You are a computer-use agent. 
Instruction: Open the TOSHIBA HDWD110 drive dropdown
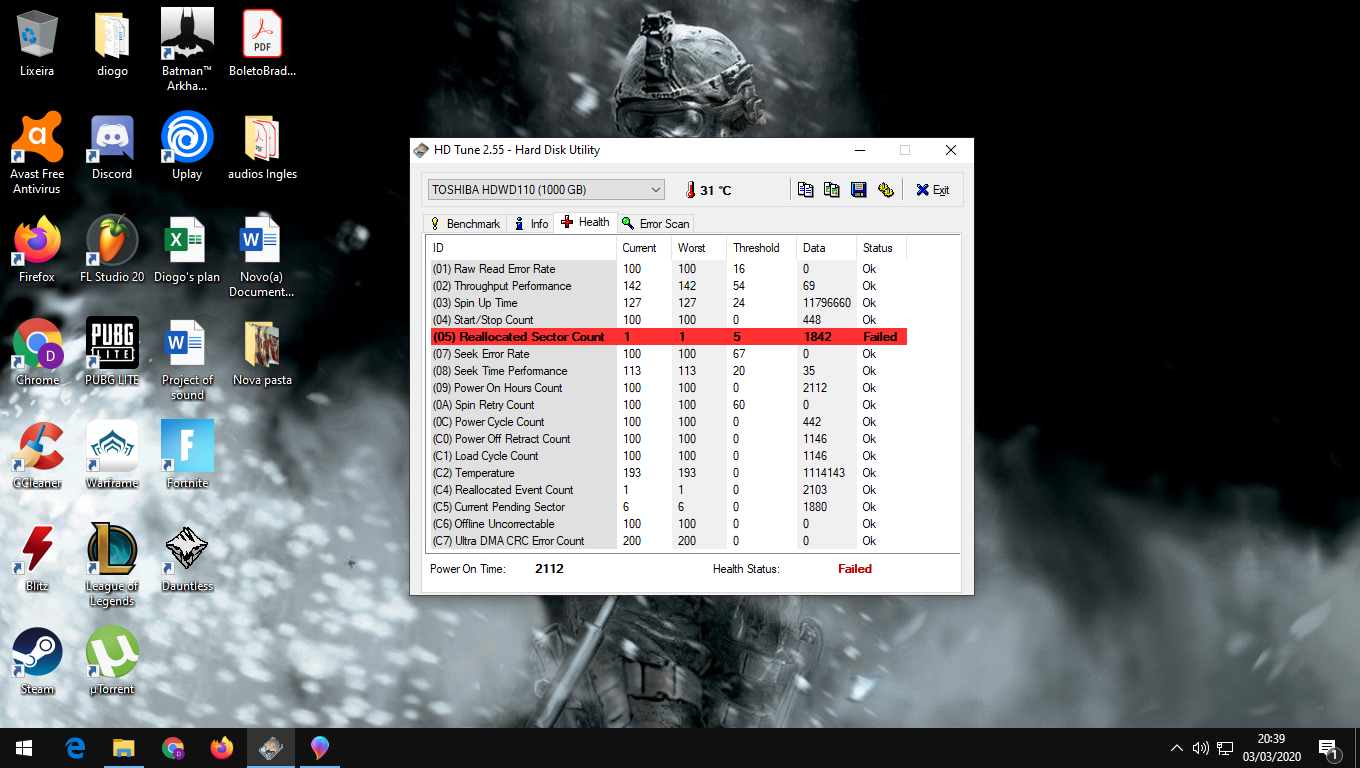pos(546,189)
